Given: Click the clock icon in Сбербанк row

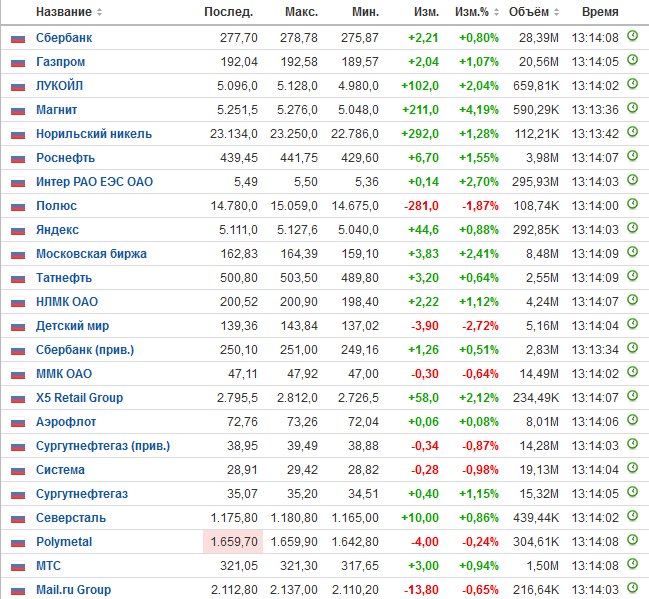Looking at the screenshot, I should 632,36.
